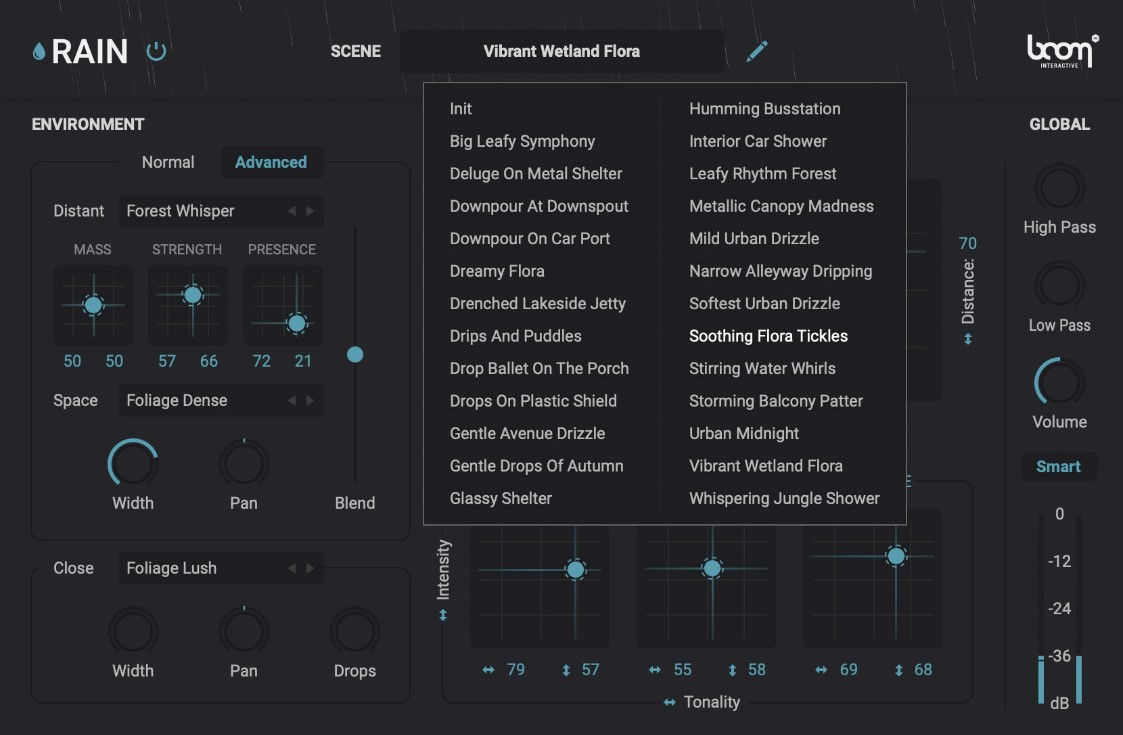Click the pencil icon to edit scene name

point(757,50)
